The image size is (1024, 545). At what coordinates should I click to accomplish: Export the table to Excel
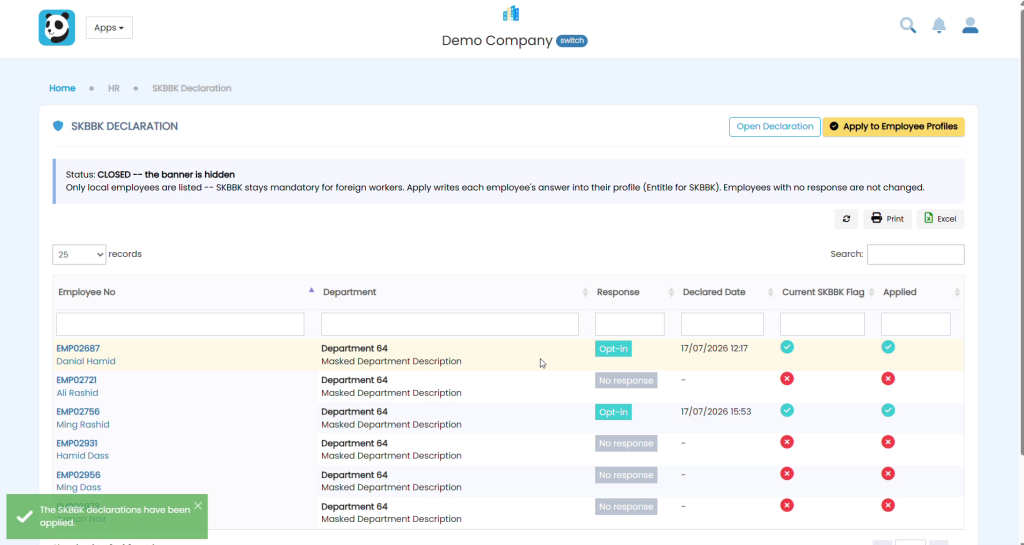tap(940, 219)
